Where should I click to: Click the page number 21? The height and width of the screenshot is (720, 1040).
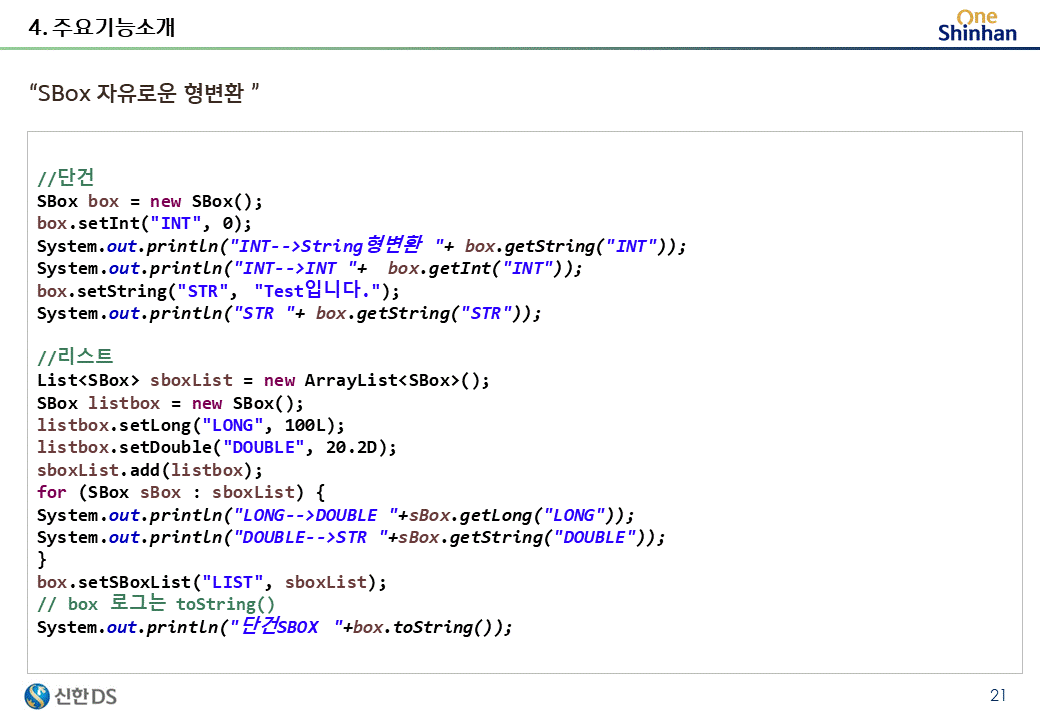998,695
